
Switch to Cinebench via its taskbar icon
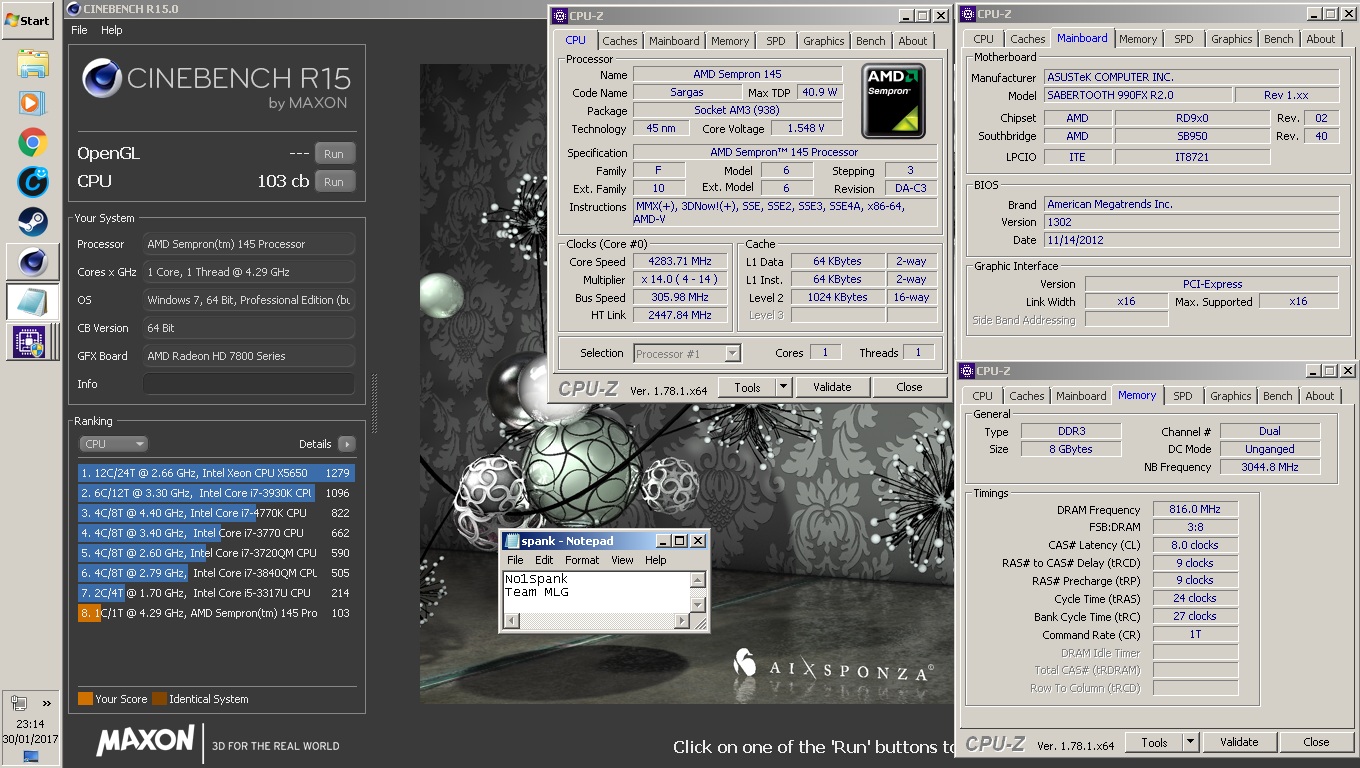[x=33, y=262]
